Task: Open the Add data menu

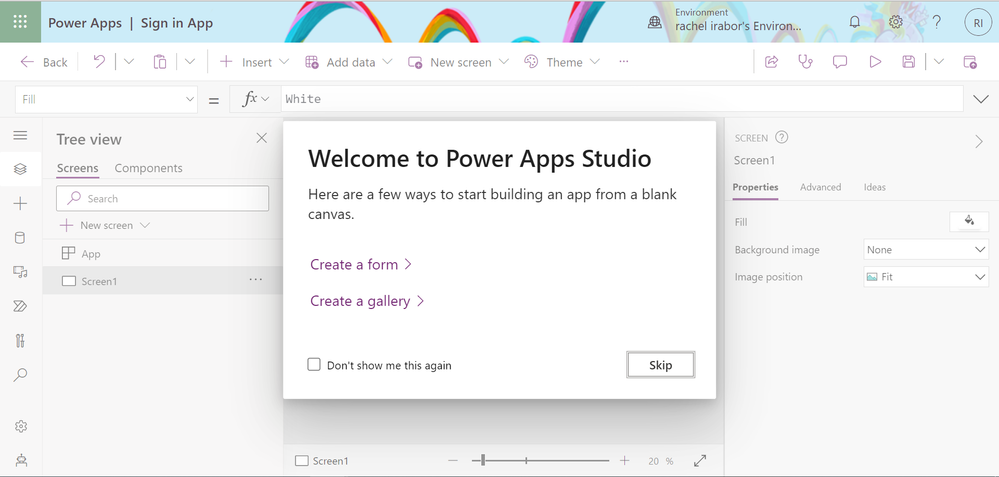Action: (x=349, y=62)
